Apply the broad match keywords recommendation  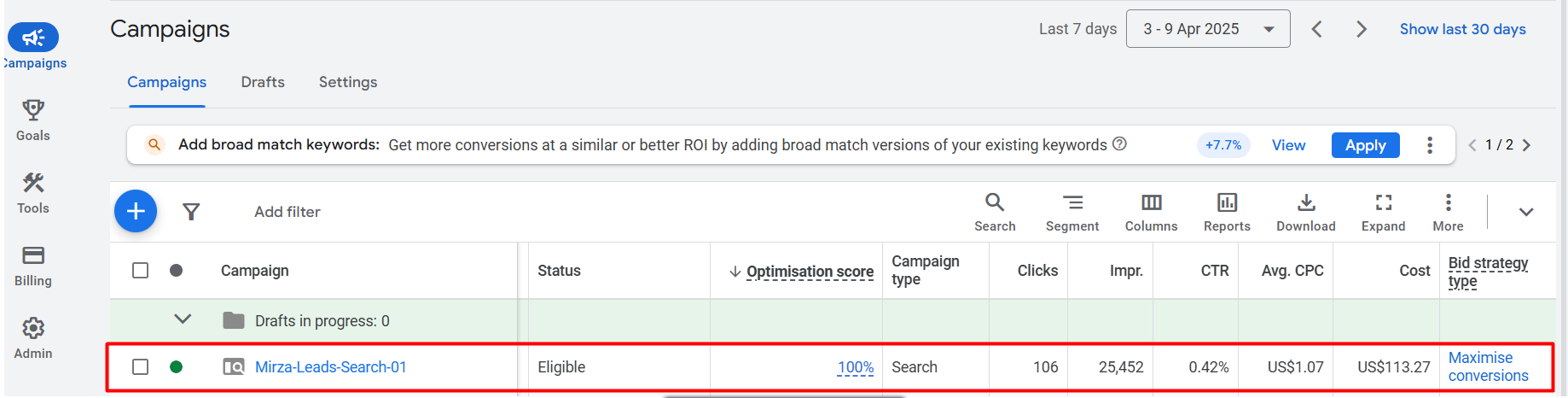(1365, 145)
